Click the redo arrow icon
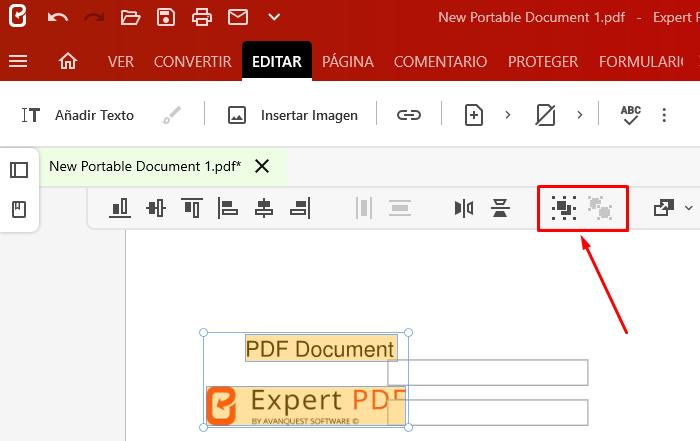Image resolution: width=700 pixels, height=441 pixels. tap(94, 17)
